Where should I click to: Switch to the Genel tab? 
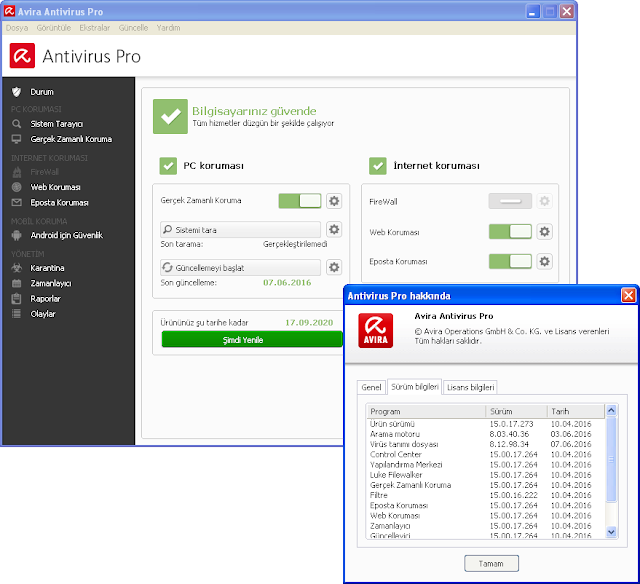371,387
